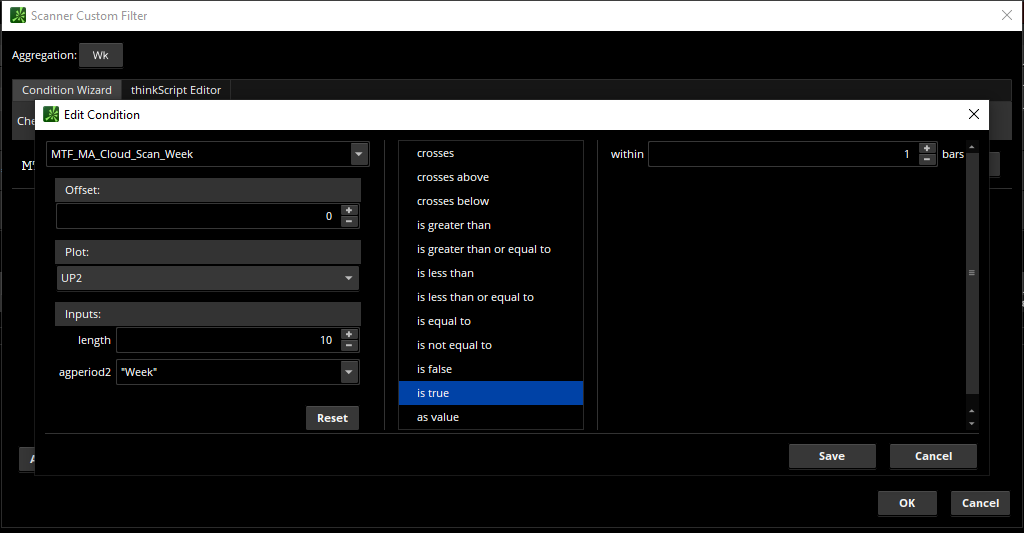Open the MTF_MA_Cloud_Scan_Week study dropdown
This screenshot has width=1024, height=533.
(358, 154)
